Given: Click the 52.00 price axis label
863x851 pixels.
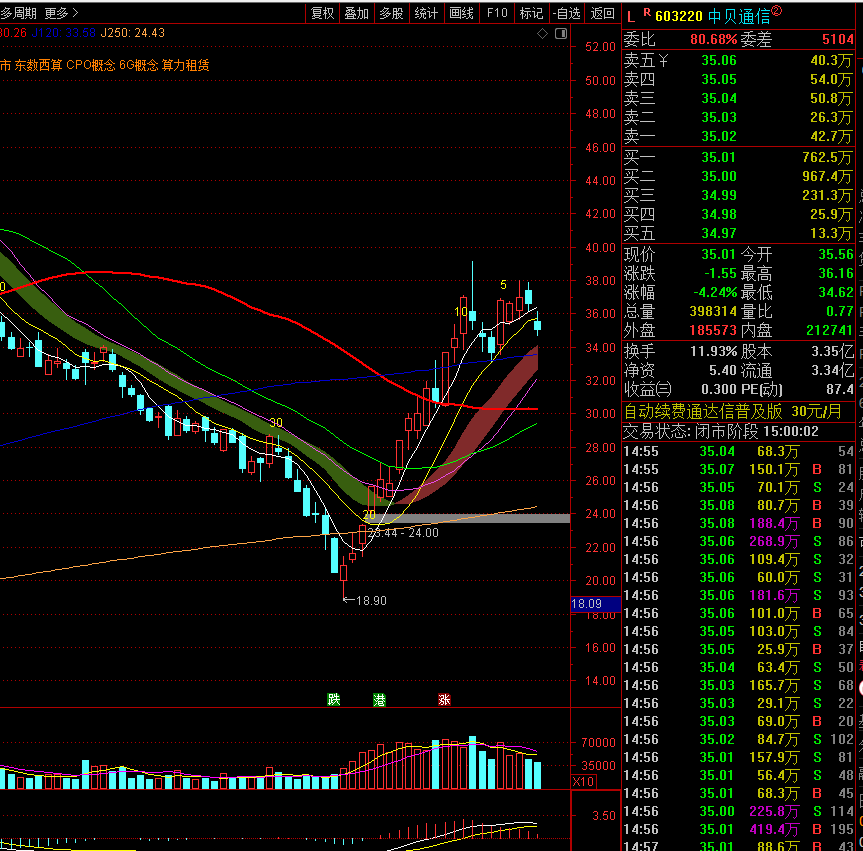Looking at the screenshot, I should click(x=600, y=47).
